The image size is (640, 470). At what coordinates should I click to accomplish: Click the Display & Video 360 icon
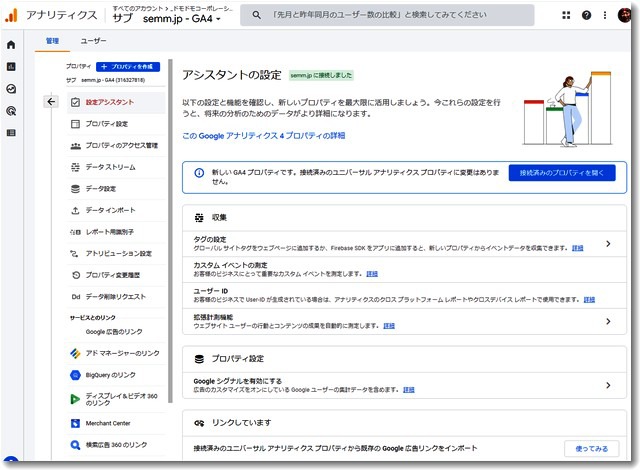point(76,399)
